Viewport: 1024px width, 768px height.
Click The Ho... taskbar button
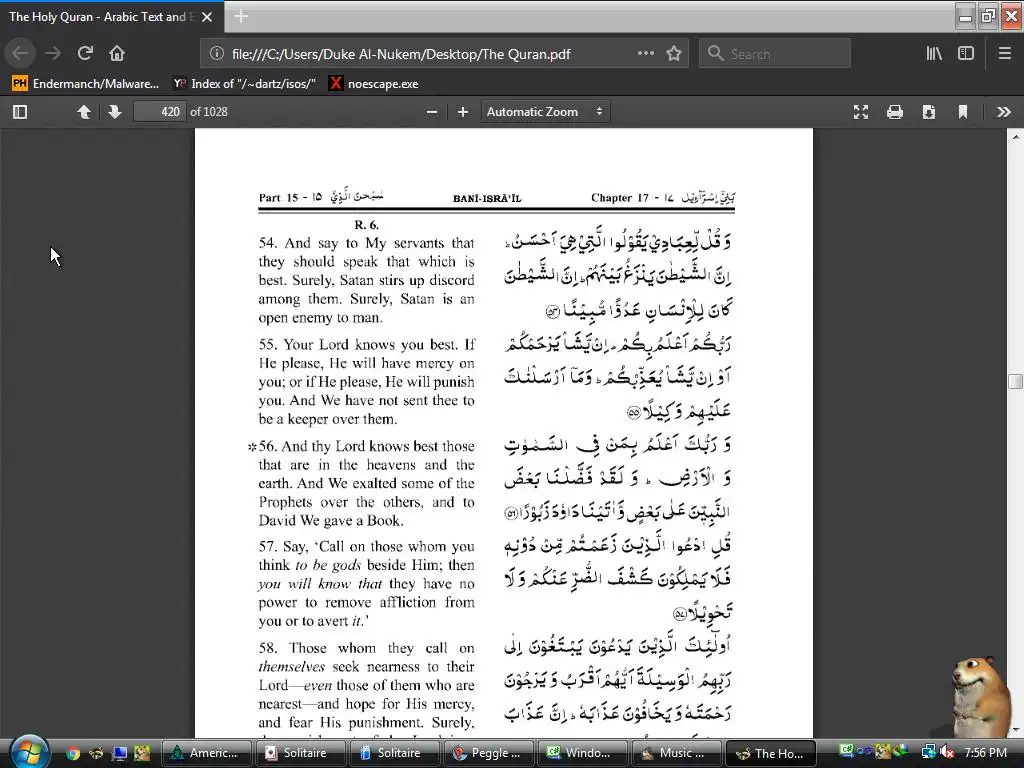click(x=771, y=753)
